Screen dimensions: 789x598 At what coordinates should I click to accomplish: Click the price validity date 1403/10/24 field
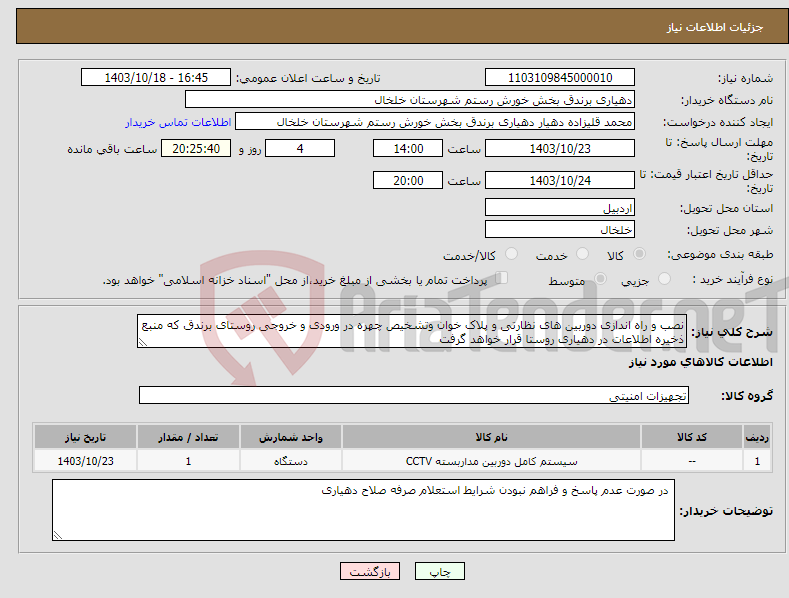[560, 180]
